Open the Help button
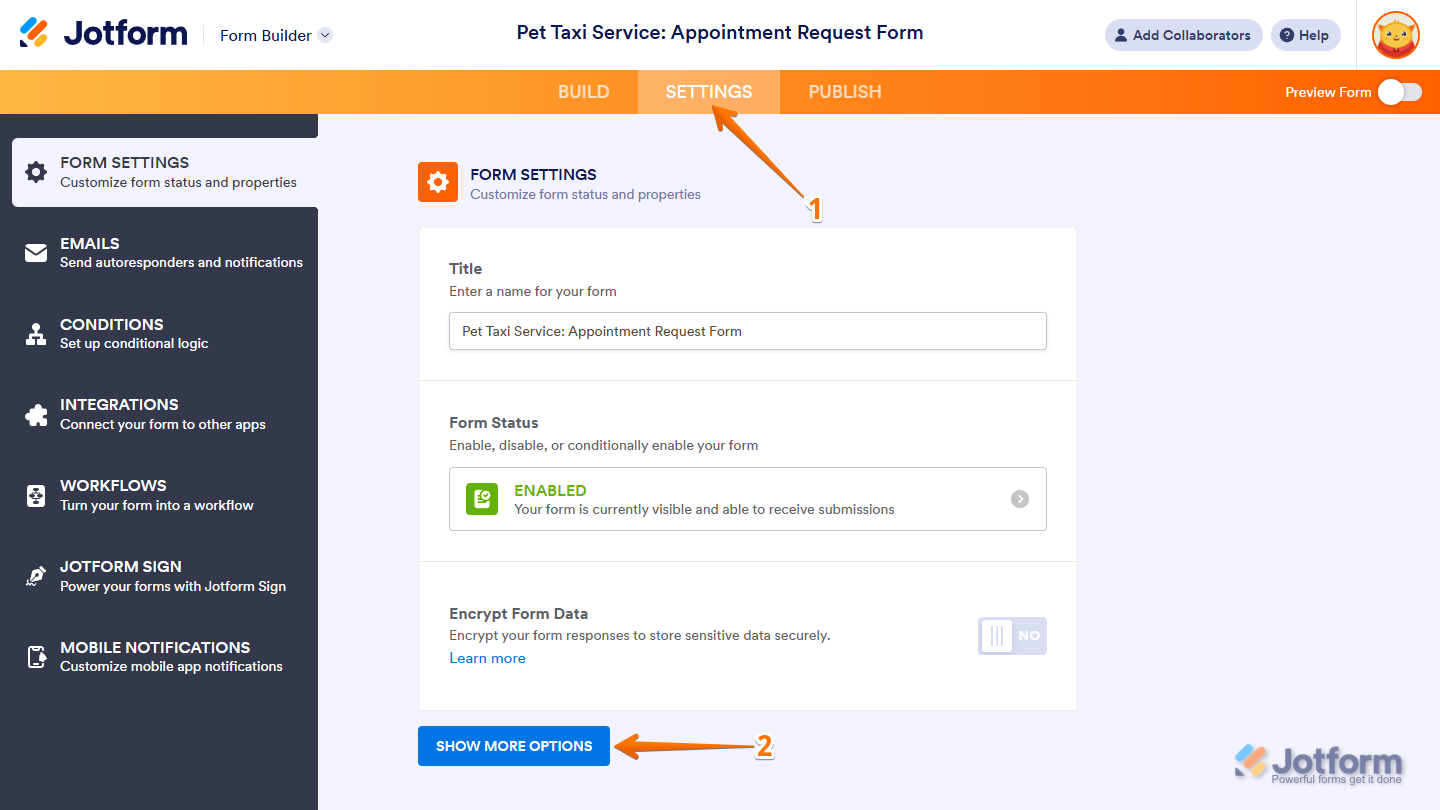Image resolution: width=1440 pixels, height=810 pixels. point(1305,35)
